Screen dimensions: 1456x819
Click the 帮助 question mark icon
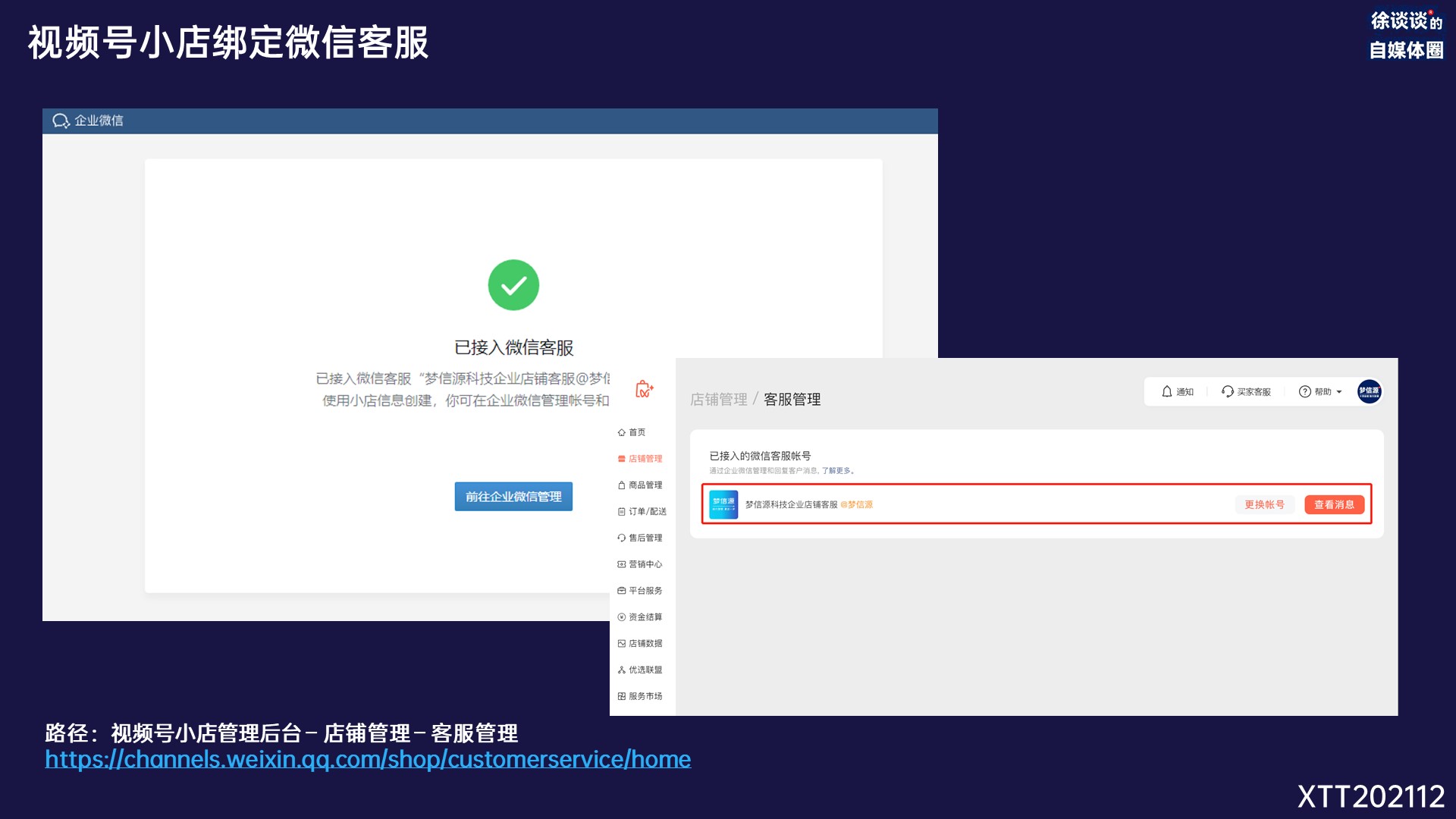[1304, 391]
